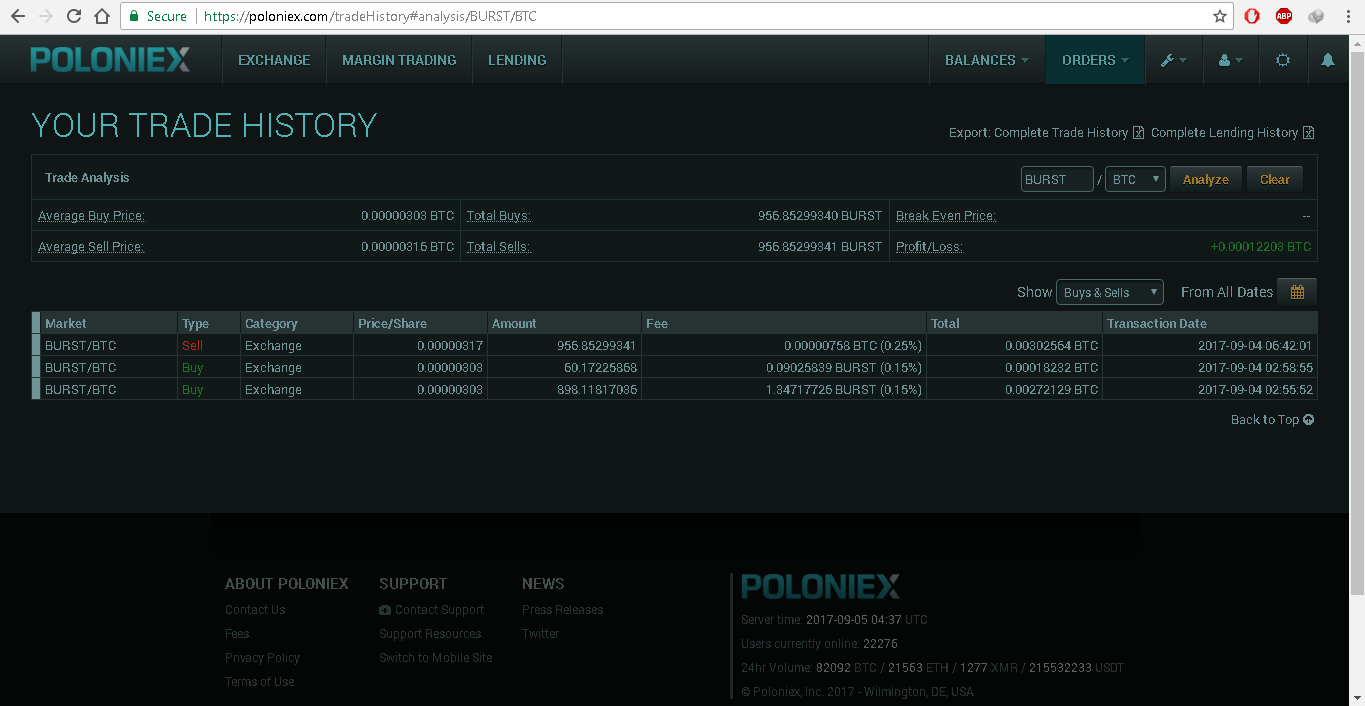1365x706 pixels.
Task: Open the Opera extension icon
Action: pos(1252,16)
